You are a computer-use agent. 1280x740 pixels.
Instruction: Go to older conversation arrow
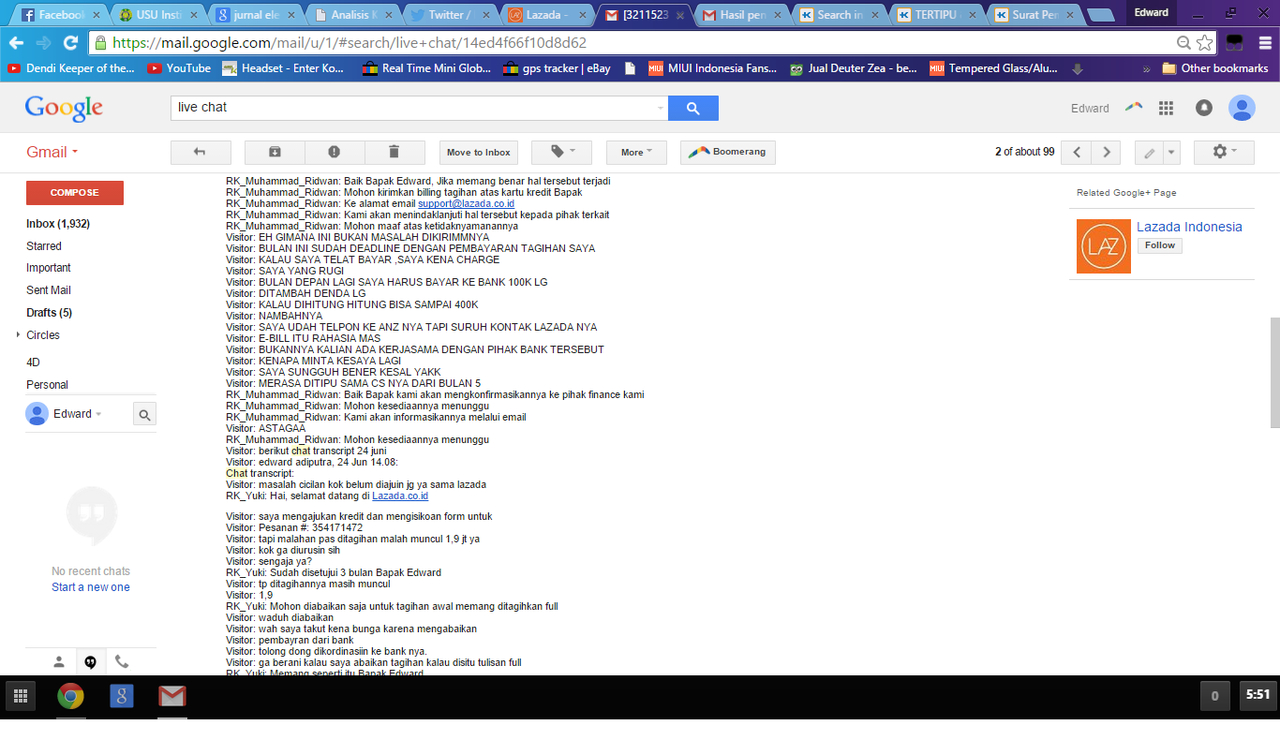click(1106, 152)
